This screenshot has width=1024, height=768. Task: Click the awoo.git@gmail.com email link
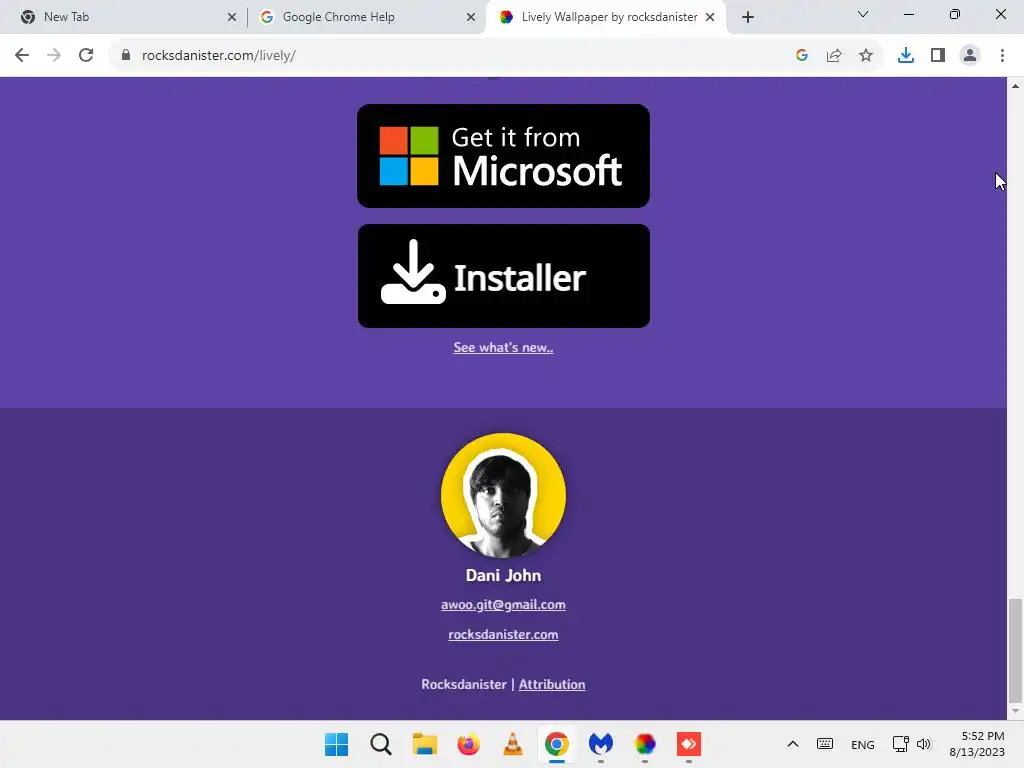pyautogui.click(x=504, y=605)
